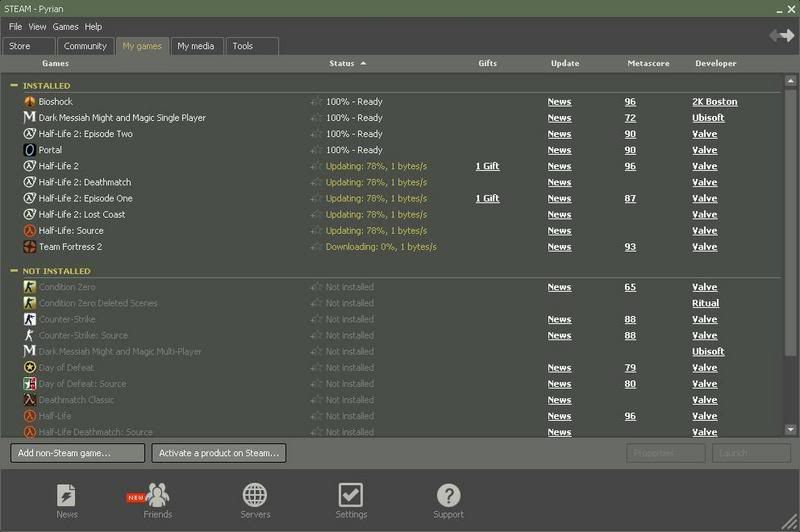800x532 pixels.
Task: Collapse the NOT INSTALLED games section
Action: (x=14, y=270)
